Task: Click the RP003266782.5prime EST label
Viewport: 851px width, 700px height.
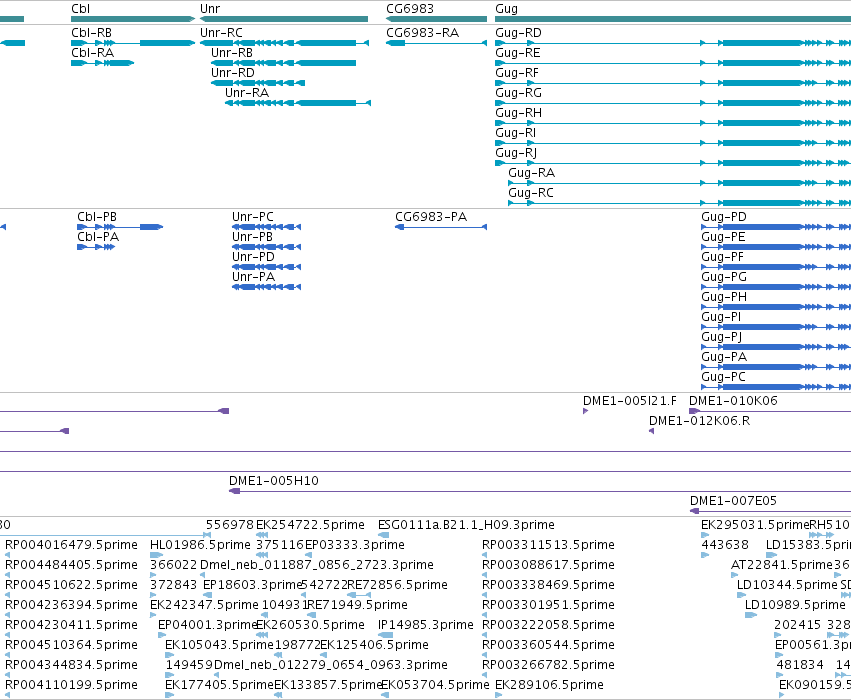Action: point(548,666)
